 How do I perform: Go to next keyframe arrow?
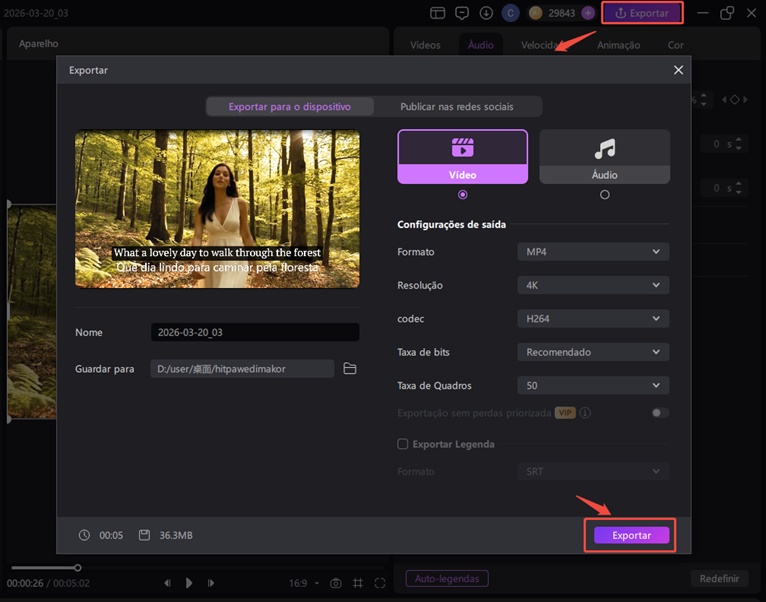(745, 100)
